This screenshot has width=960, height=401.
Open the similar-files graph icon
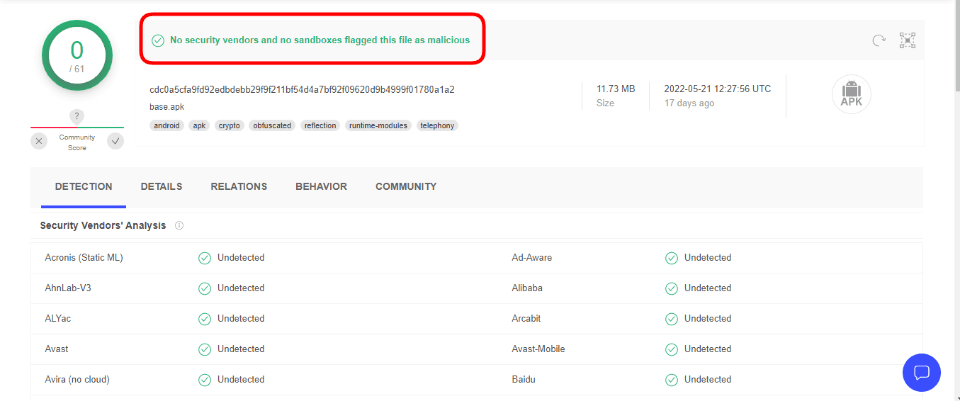point(907,40)
